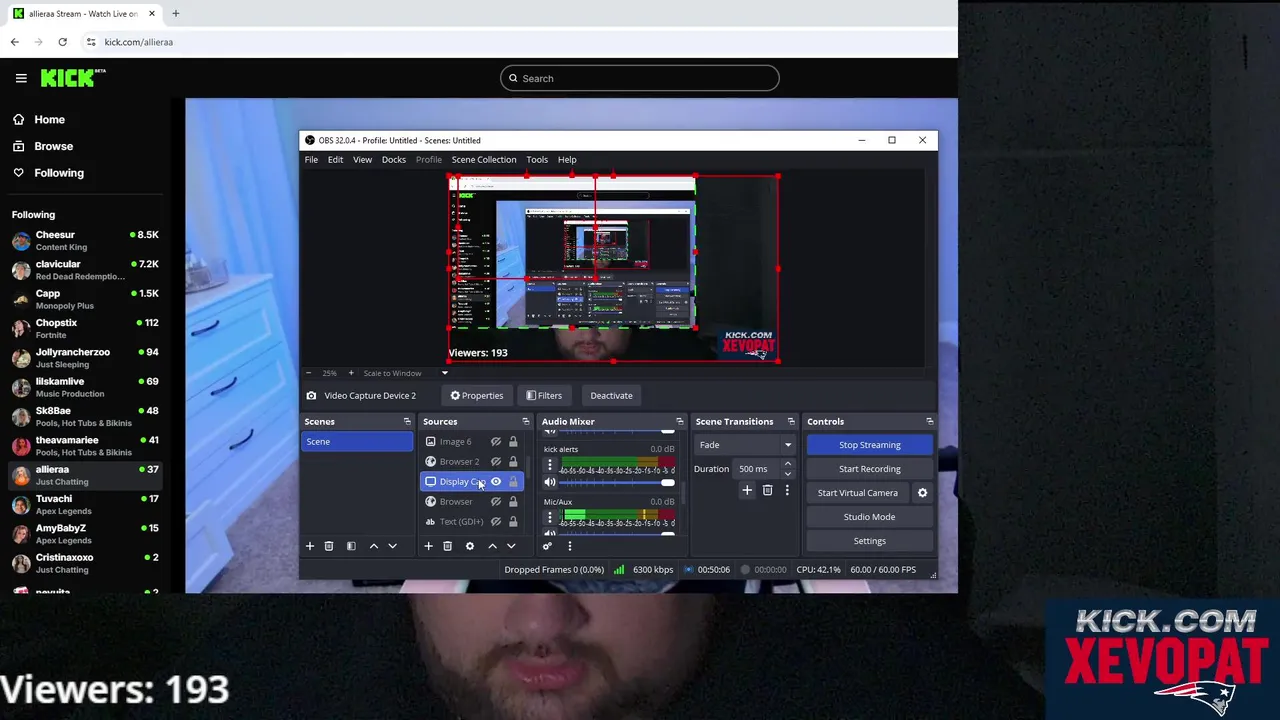Click the Deactivate button
Image resolution: width=1280 pixels, height=720 pixels.
pos(611,395)
